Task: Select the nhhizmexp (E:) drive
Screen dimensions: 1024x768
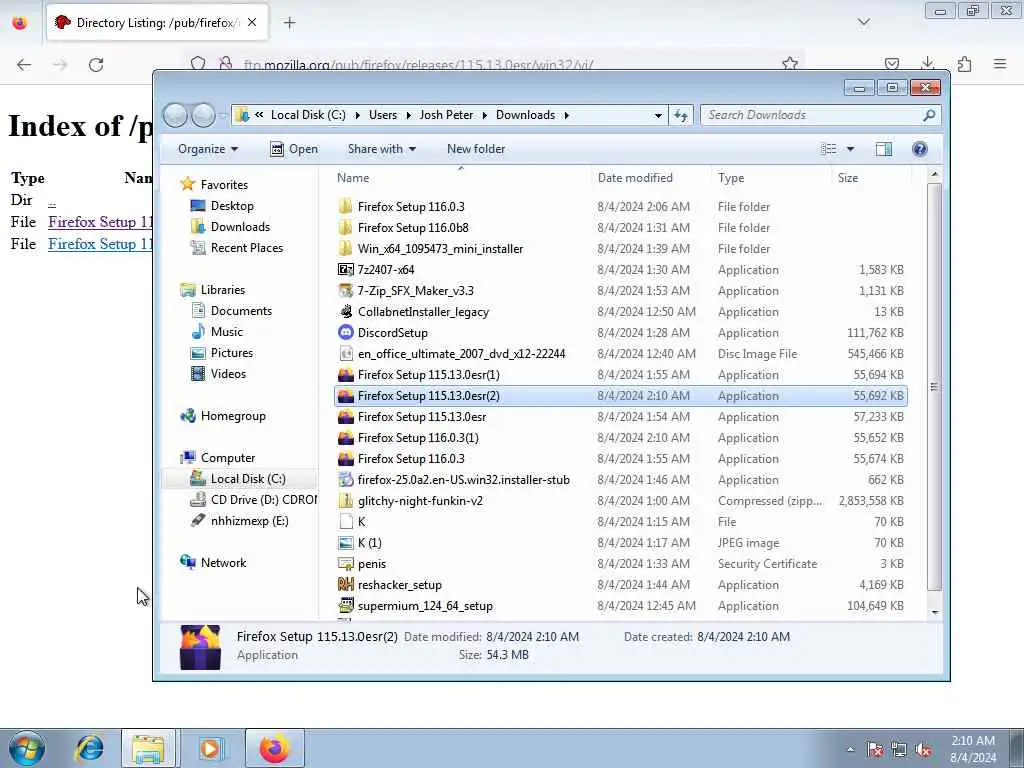Action: tap(240, 520)
